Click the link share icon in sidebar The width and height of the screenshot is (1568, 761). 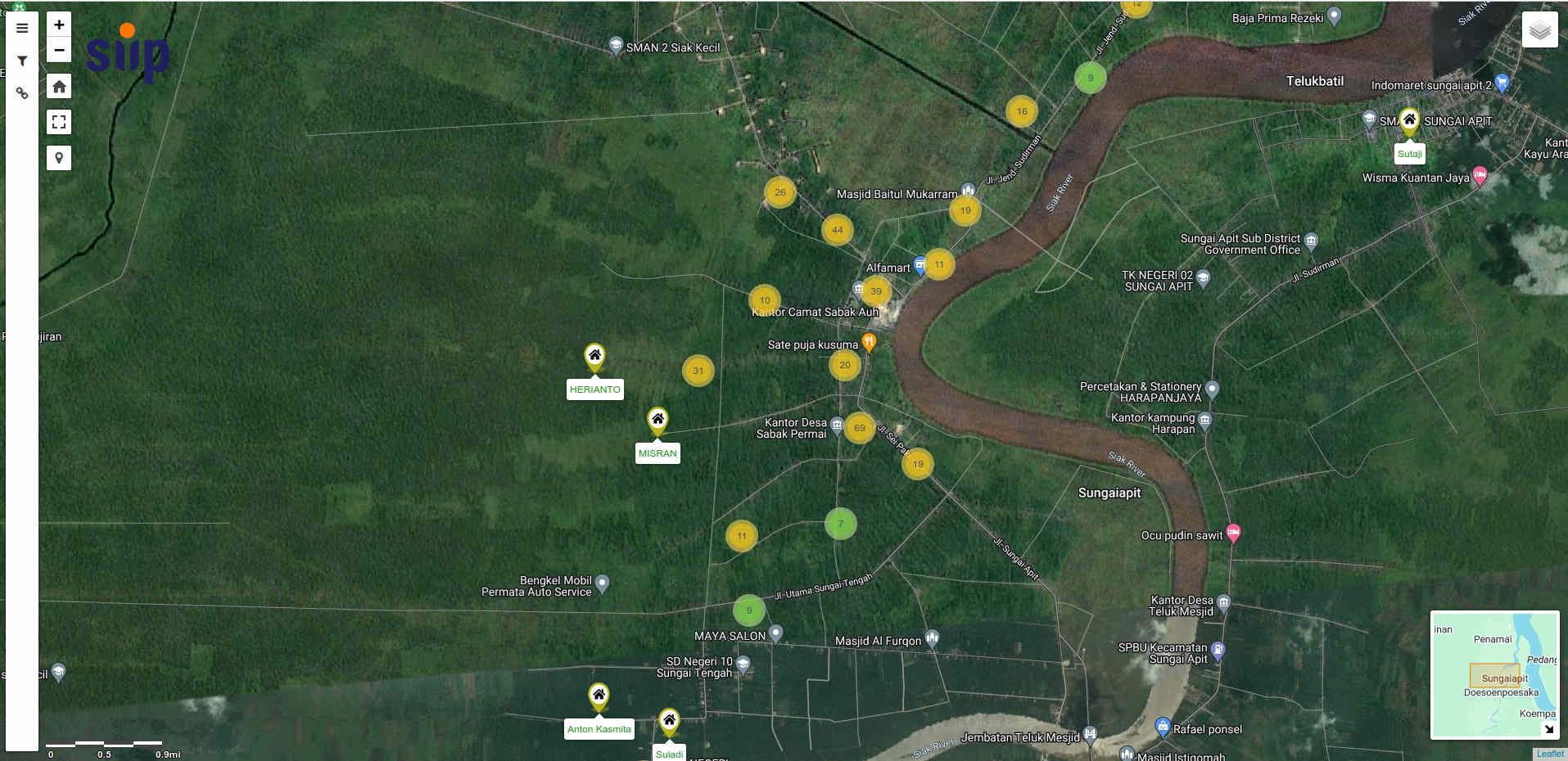(x=22, y=93)
